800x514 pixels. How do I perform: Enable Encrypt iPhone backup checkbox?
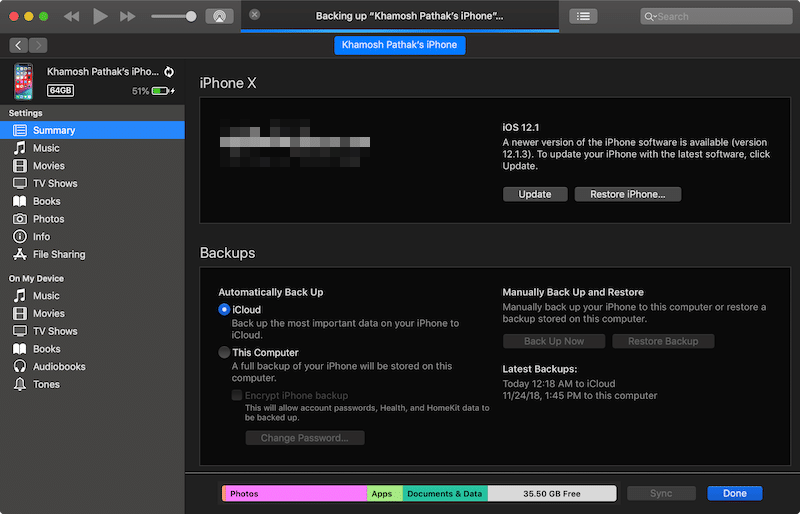pos(237,396)
